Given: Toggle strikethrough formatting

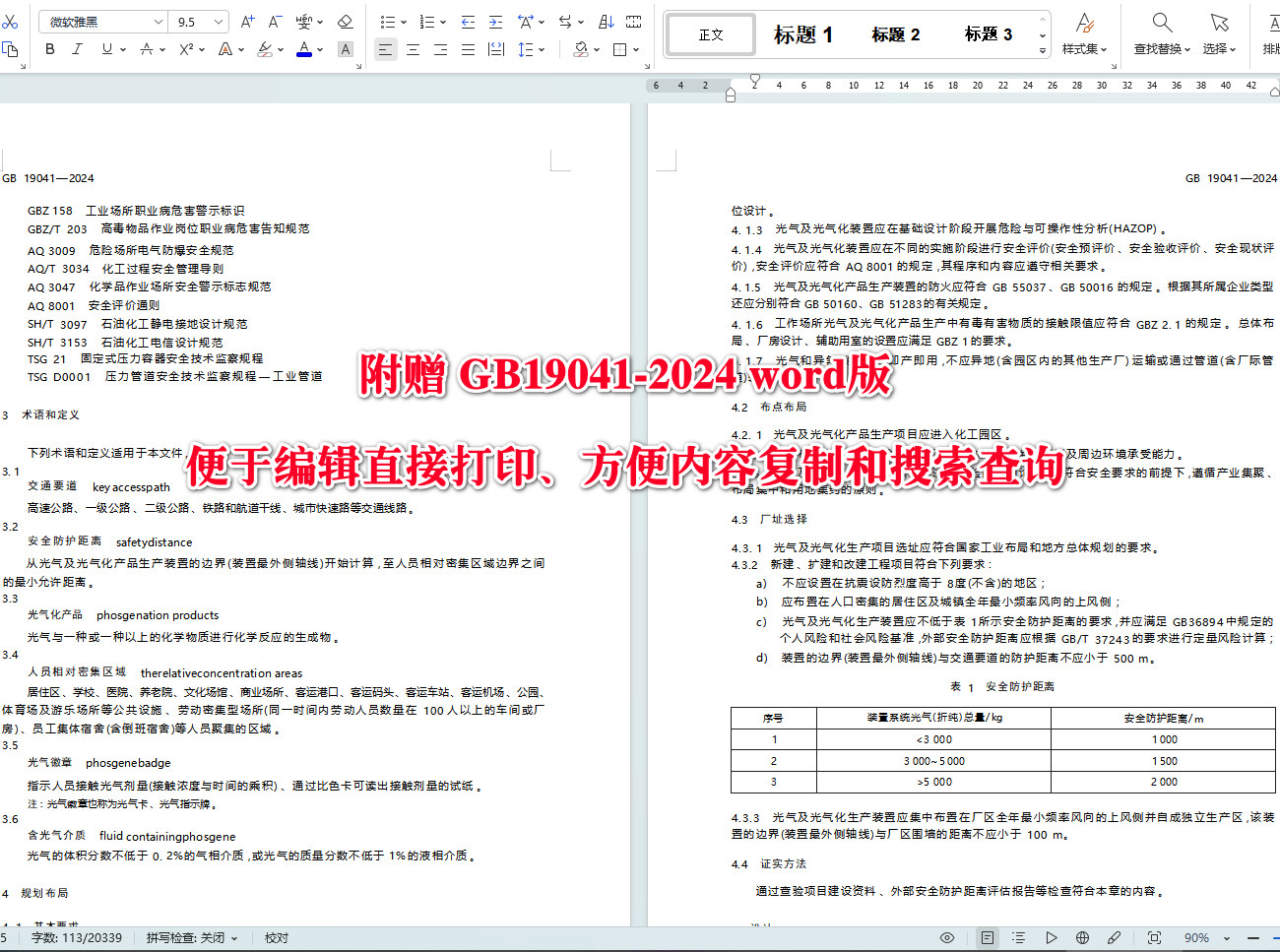Looking at the screenshot, I should click(146, 48).
